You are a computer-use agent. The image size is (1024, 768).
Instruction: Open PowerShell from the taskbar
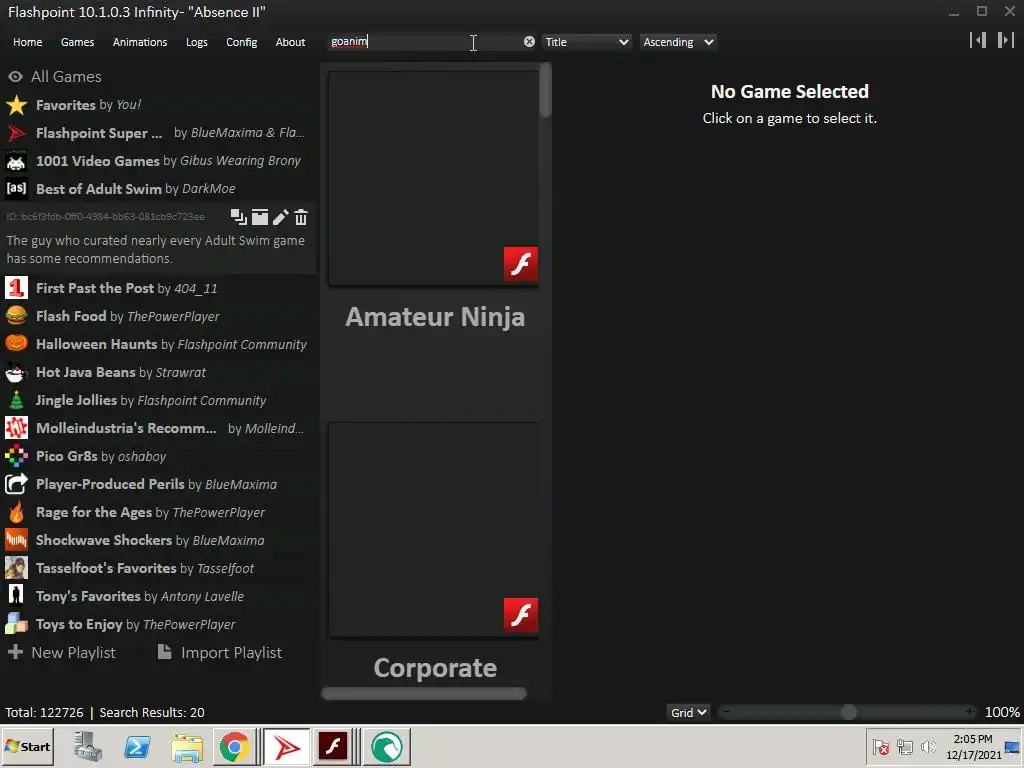click(x=137, y=746)
